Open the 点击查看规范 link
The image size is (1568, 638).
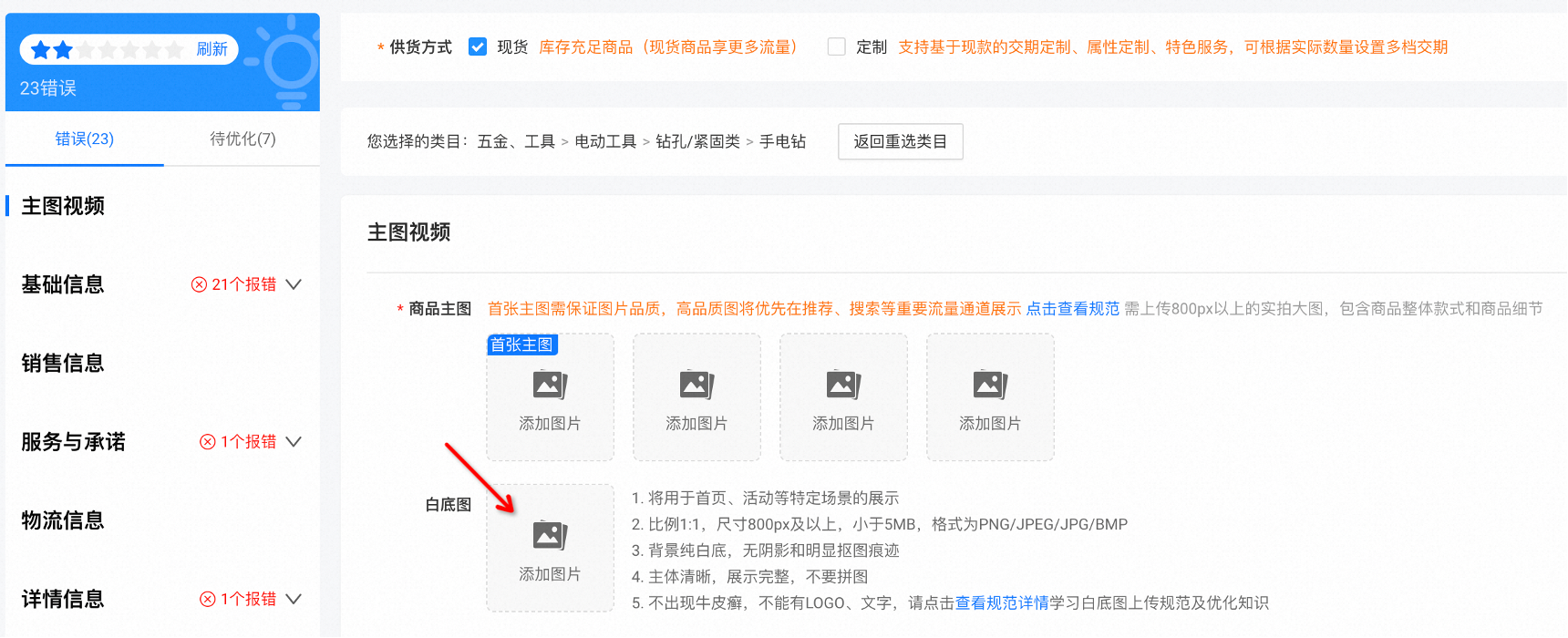click(x=1072, y=309)
